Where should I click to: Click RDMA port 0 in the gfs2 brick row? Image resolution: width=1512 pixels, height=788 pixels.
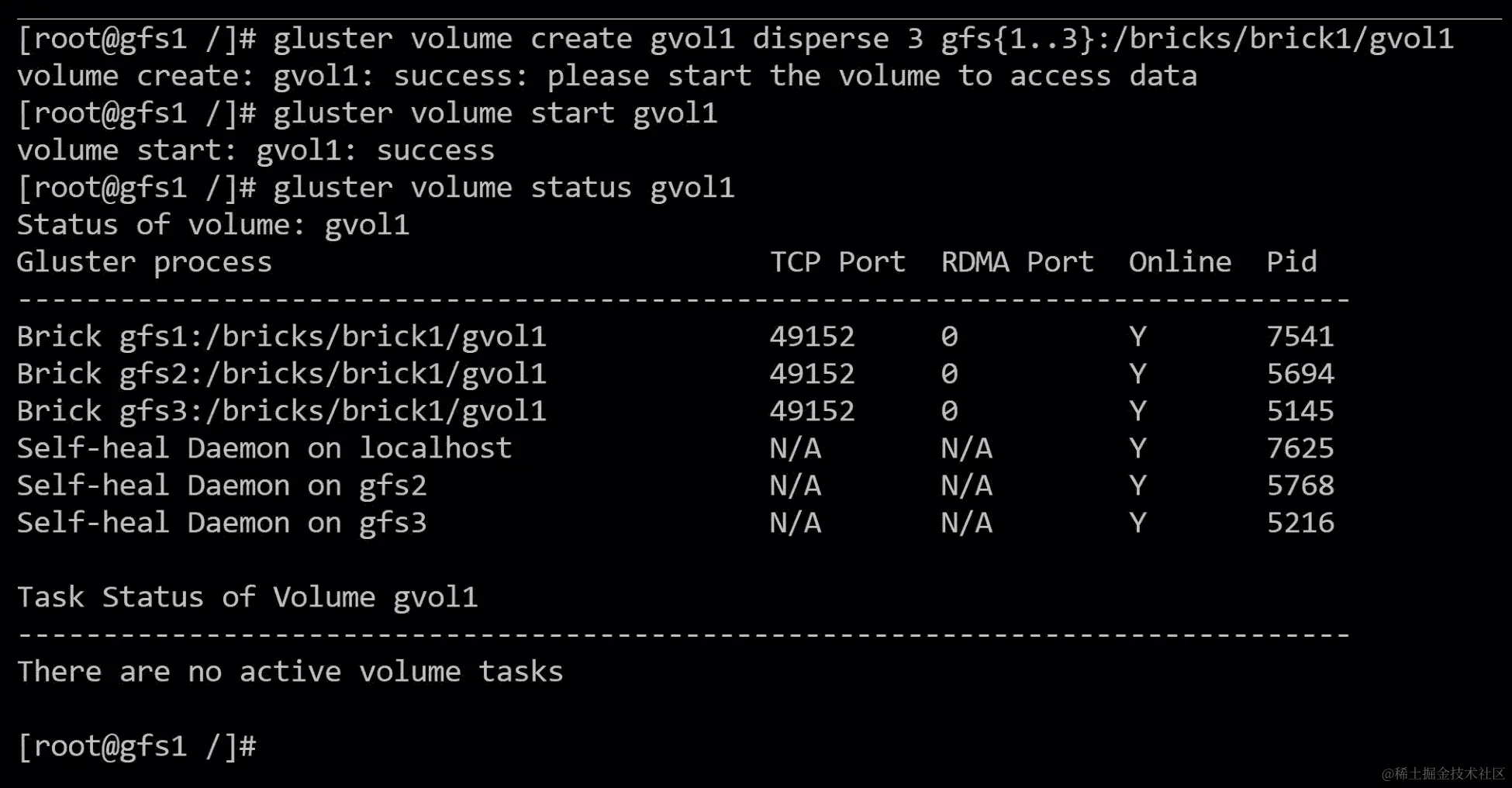[x=950, y=374]
